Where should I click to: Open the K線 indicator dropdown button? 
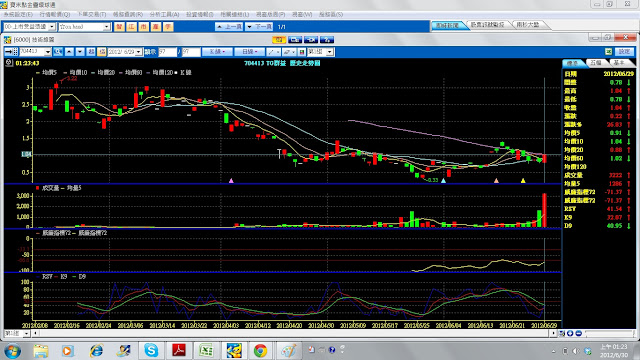click(x=217, y=52)
